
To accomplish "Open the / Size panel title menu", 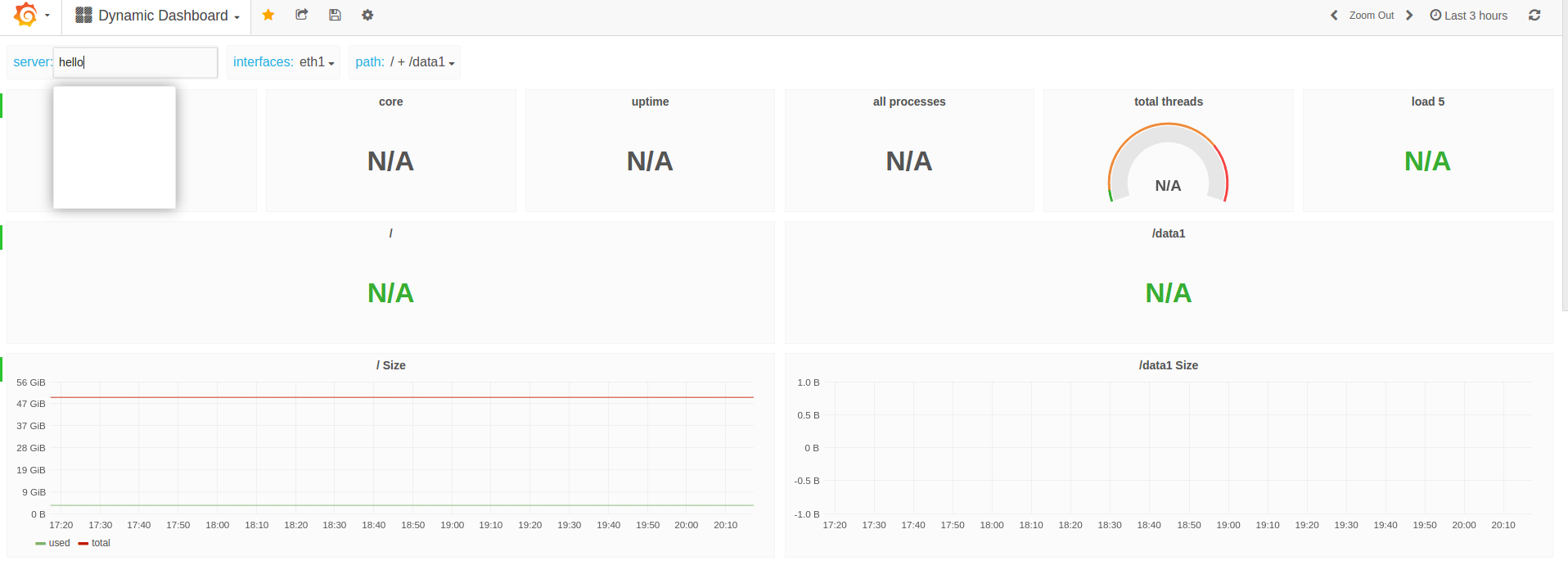I will pos(390,365).
